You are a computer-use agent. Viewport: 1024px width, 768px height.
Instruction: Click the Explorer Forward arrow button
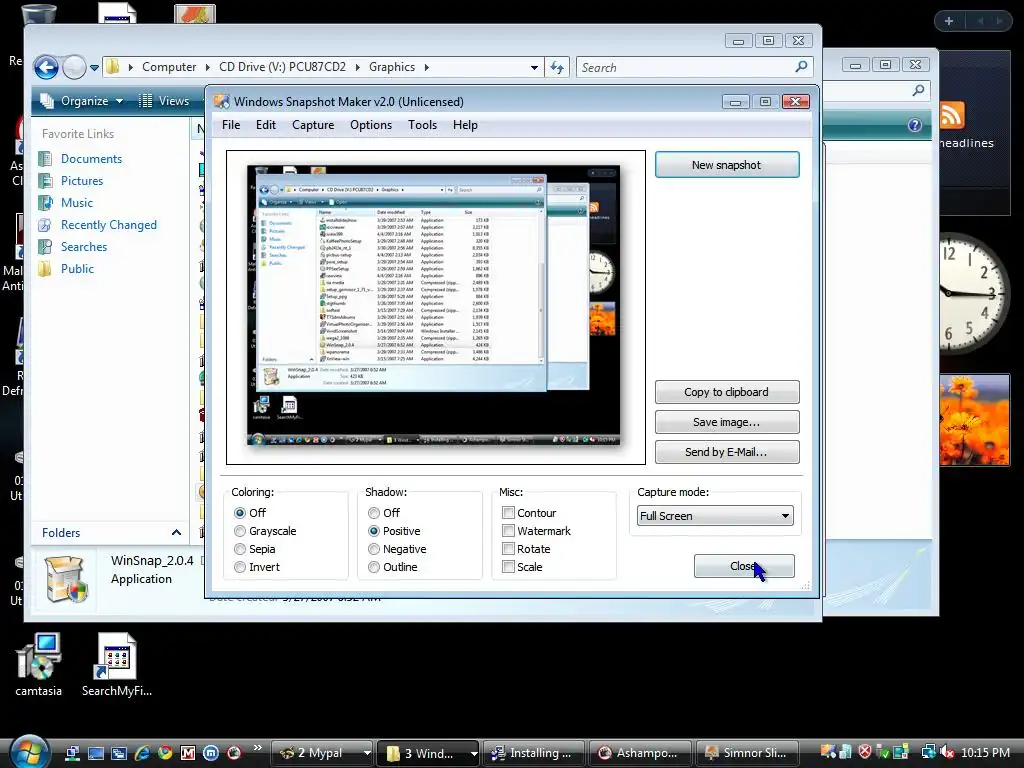coord(74,67)
